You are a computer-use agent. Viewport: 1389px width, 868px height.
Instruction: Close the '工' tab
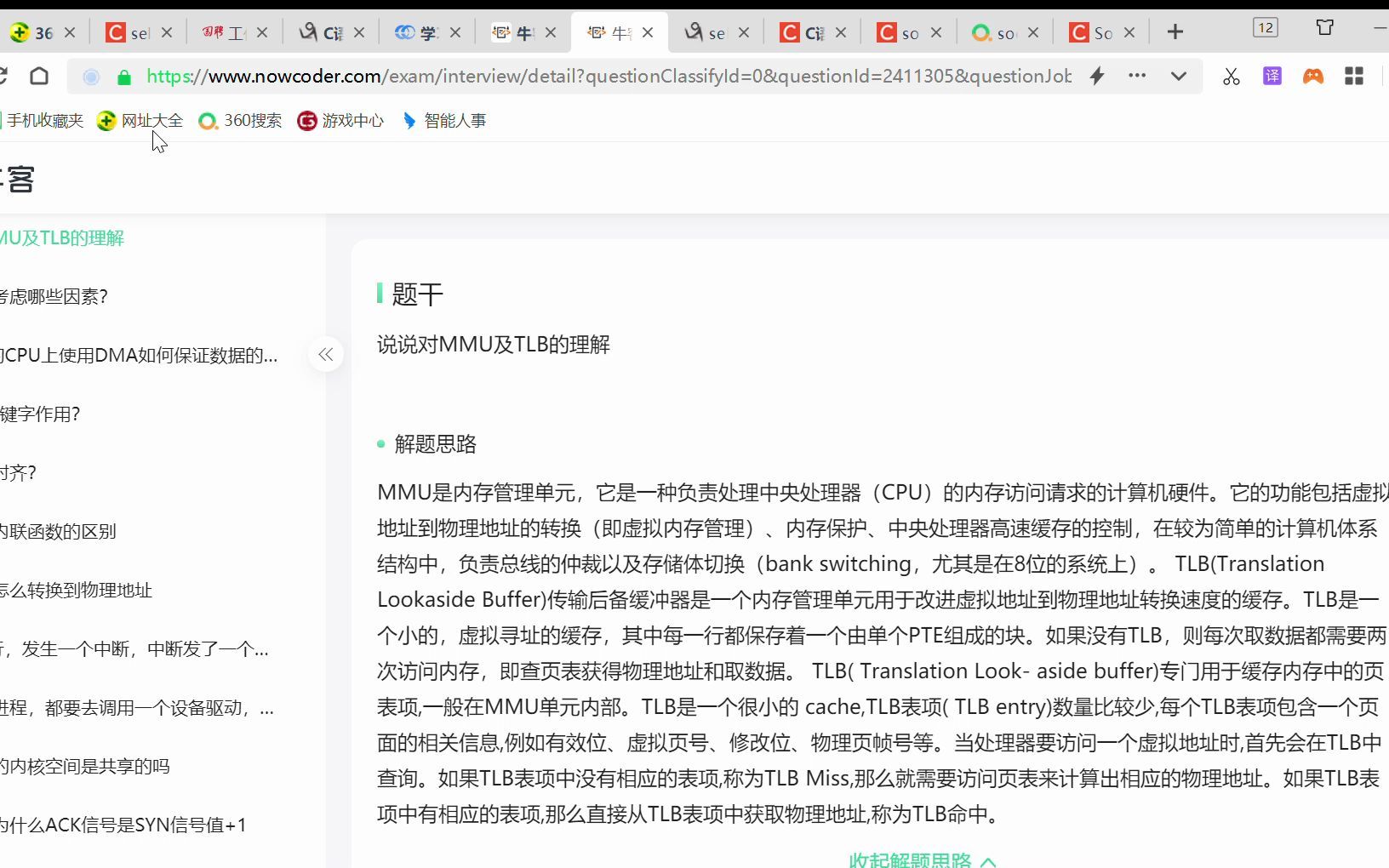(262, 32)
